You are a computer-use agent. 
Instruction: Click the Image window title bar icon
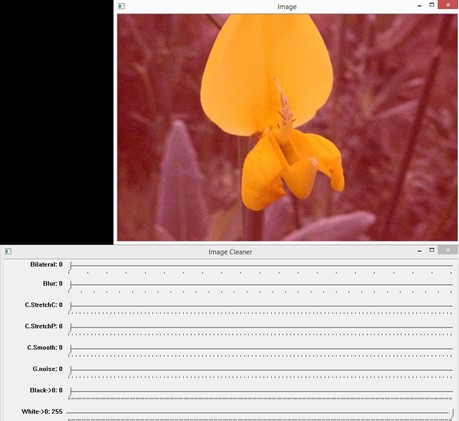pos(122,6)
